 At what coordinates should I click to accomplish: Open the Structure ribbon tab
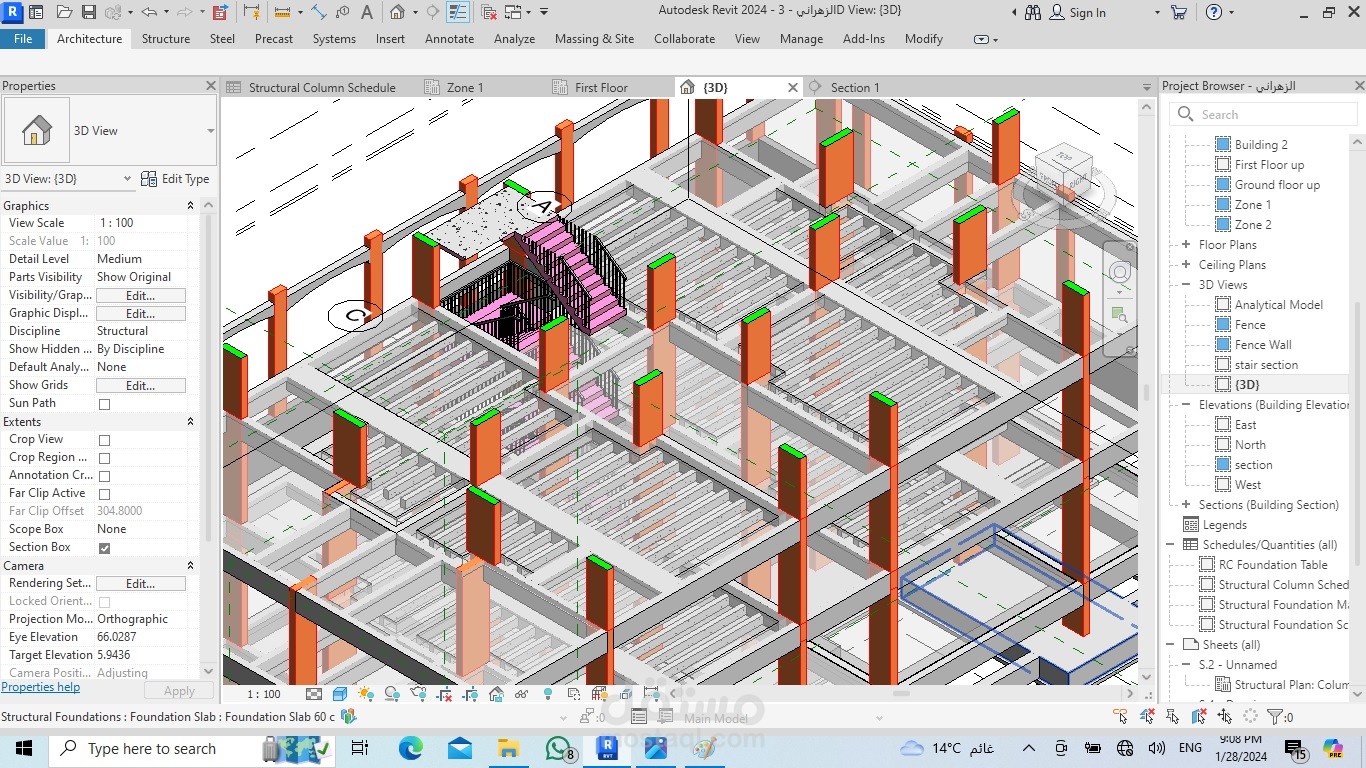click(166, 39)
